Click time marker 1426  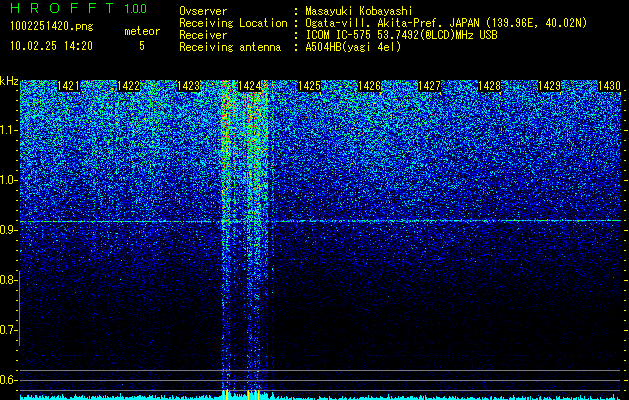click(369, 86)
